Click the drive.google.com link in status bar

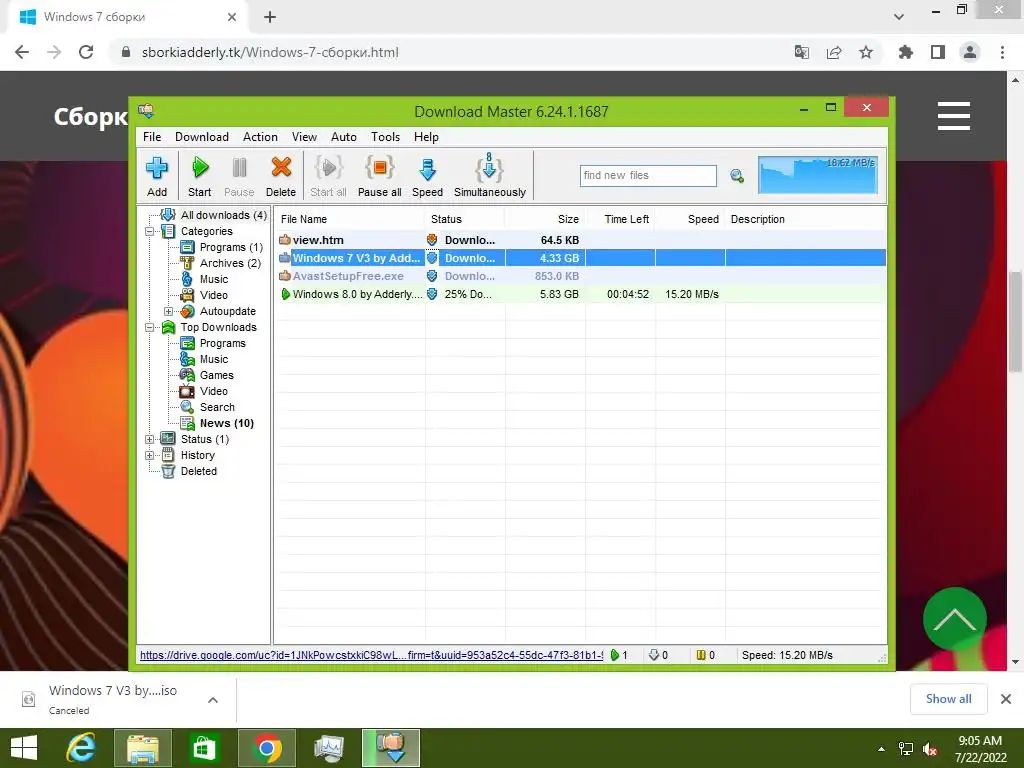(x=371, y=655)
